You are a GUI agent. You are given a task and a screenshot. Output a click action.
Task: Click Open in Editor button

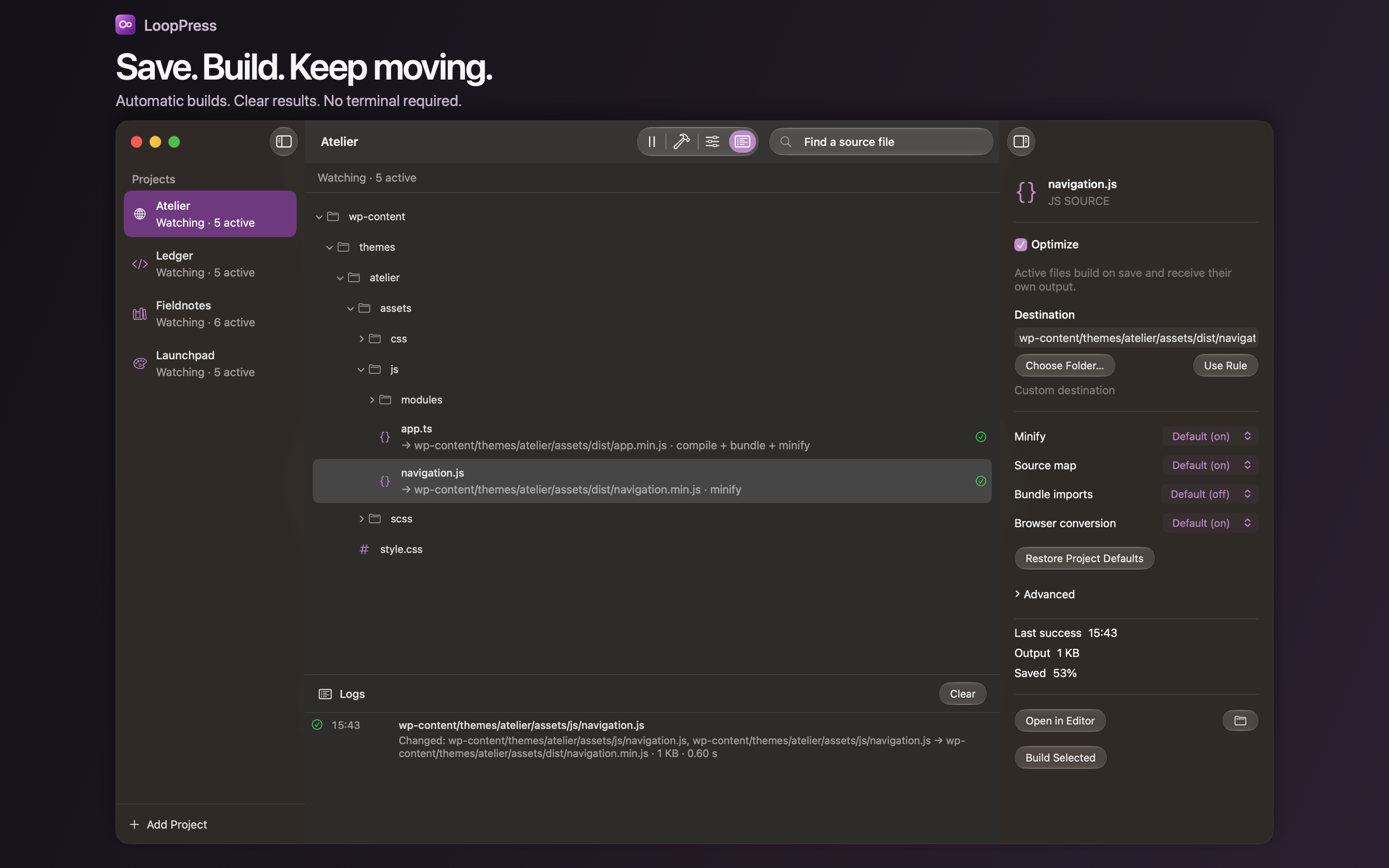(x=1060, y=720)
